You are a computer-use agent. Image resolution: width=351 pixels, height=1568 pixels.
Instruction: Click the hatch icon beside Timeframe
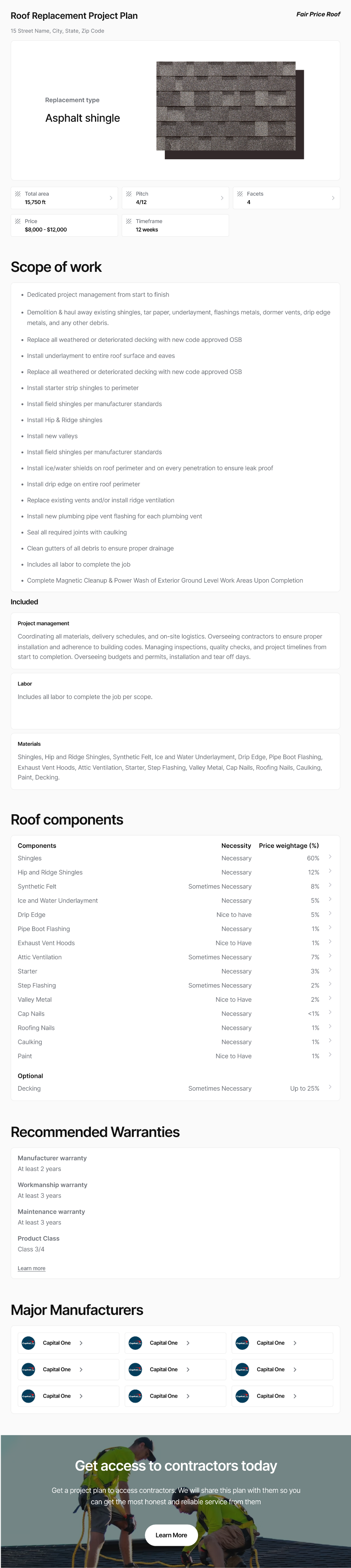pos(129,221)
